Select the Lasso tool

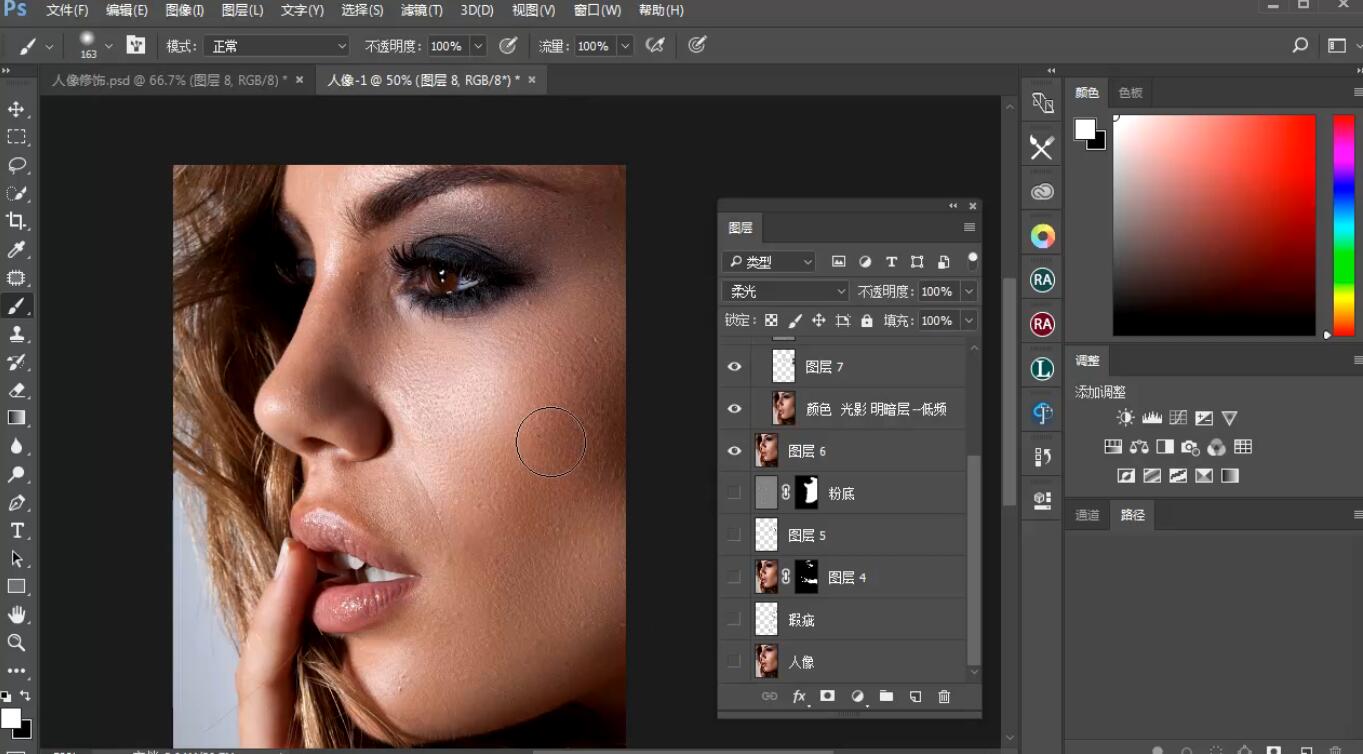click(x=17, y=164)
